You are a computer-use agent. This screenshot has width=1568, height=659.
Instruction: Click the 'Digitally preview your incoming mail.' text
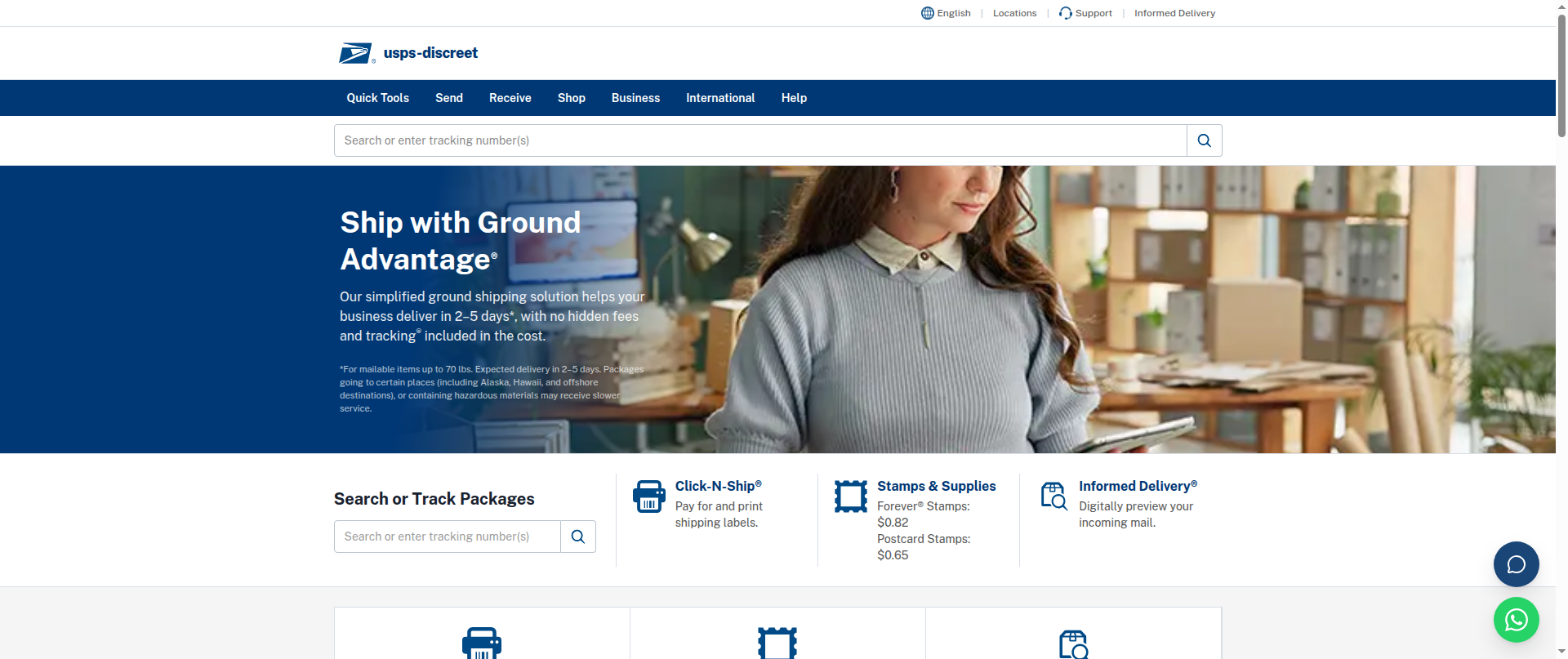1136,514
